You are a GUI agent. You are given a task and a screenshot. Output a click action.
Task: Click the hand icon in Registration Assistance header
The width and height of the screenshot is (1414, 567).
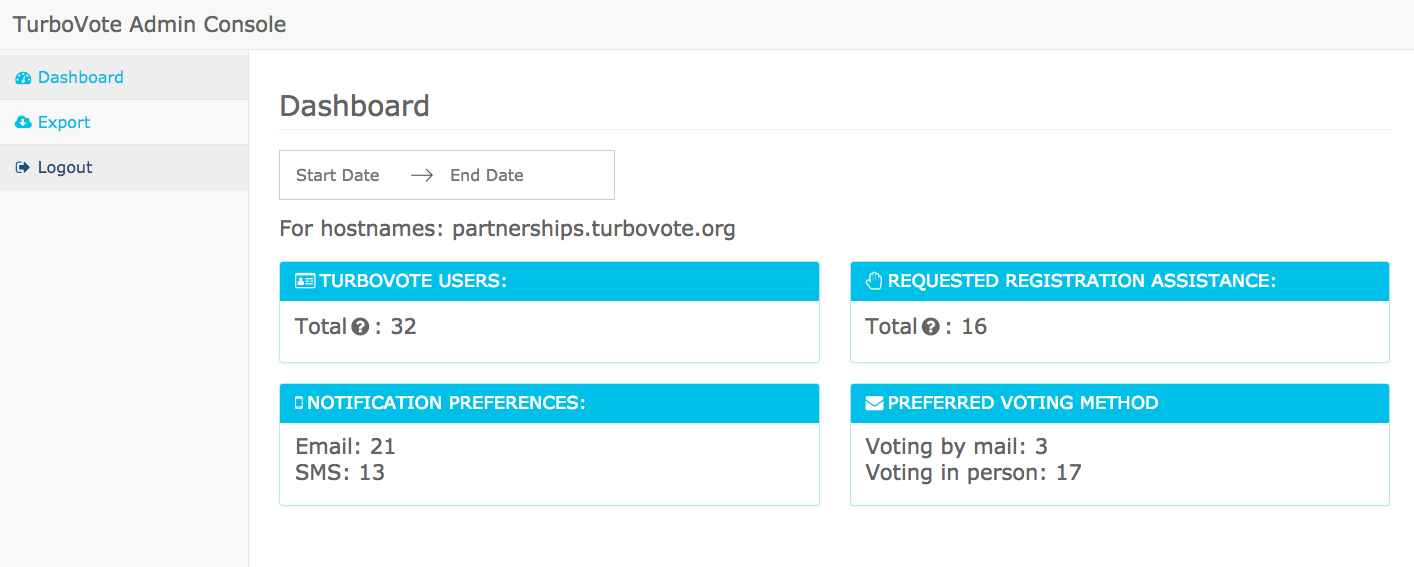(x=874, y=282)
